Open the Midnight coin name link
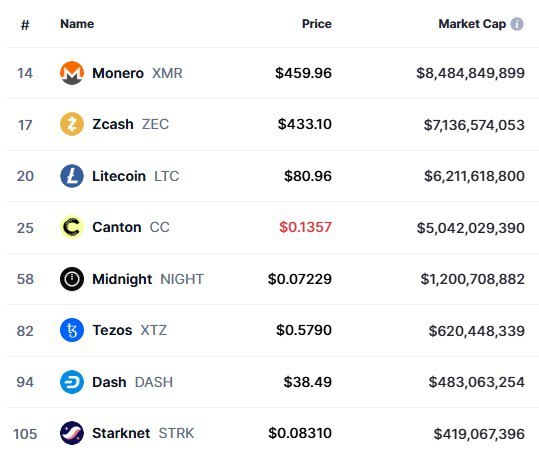 click(122, 279)
